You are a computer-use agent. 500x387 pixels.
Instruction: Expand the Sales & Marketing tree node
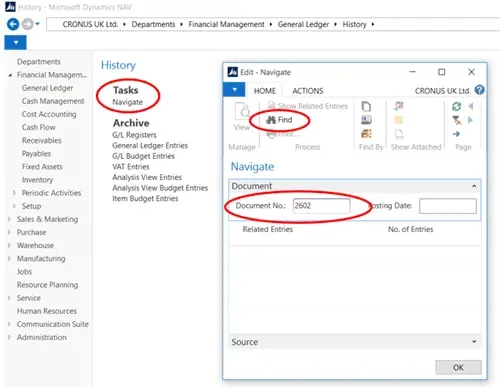pyautogui.click(x=9, y=219)
